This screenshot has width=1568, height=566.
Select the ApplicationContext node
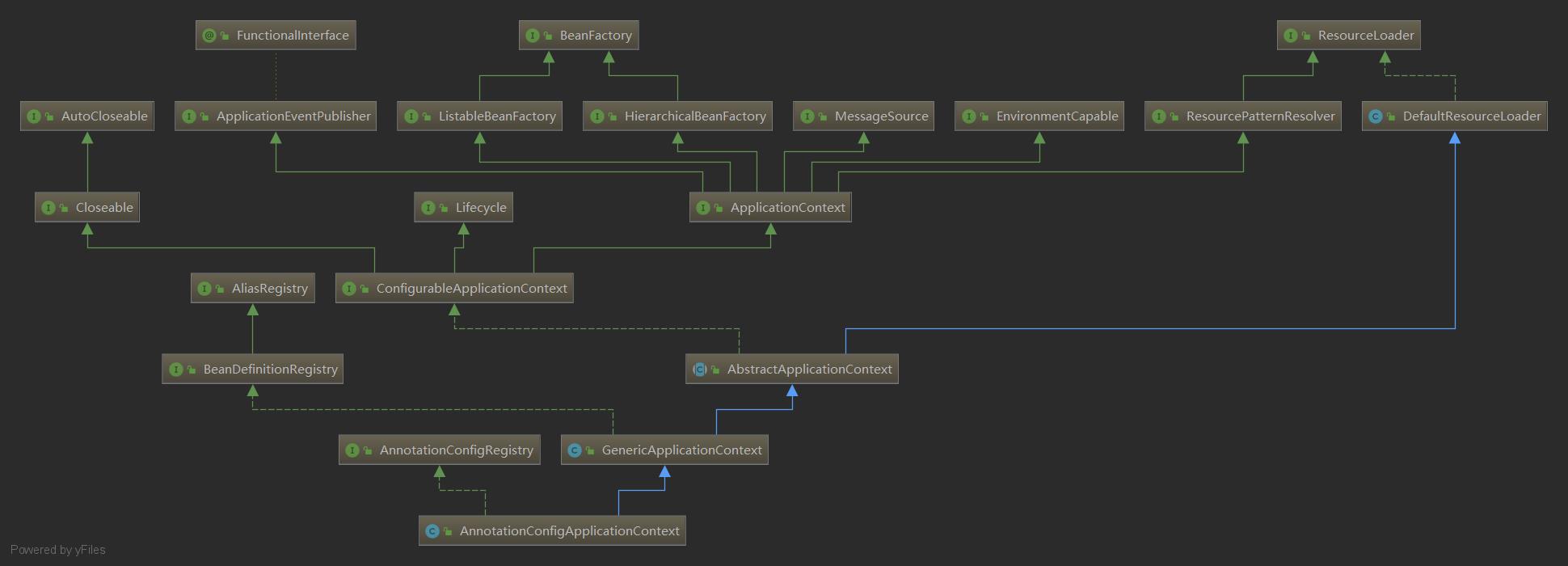pyautogui.click(x=770, y=208)
